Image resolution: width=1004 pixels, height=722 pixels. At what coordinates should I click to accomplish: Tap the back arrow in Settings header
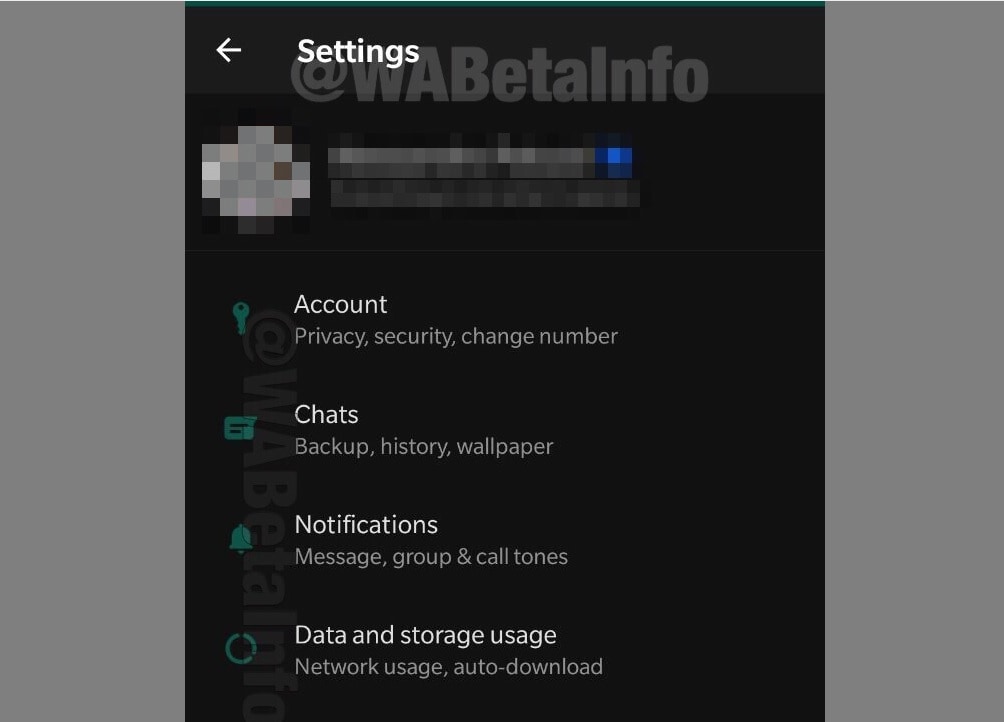(229, 50)
